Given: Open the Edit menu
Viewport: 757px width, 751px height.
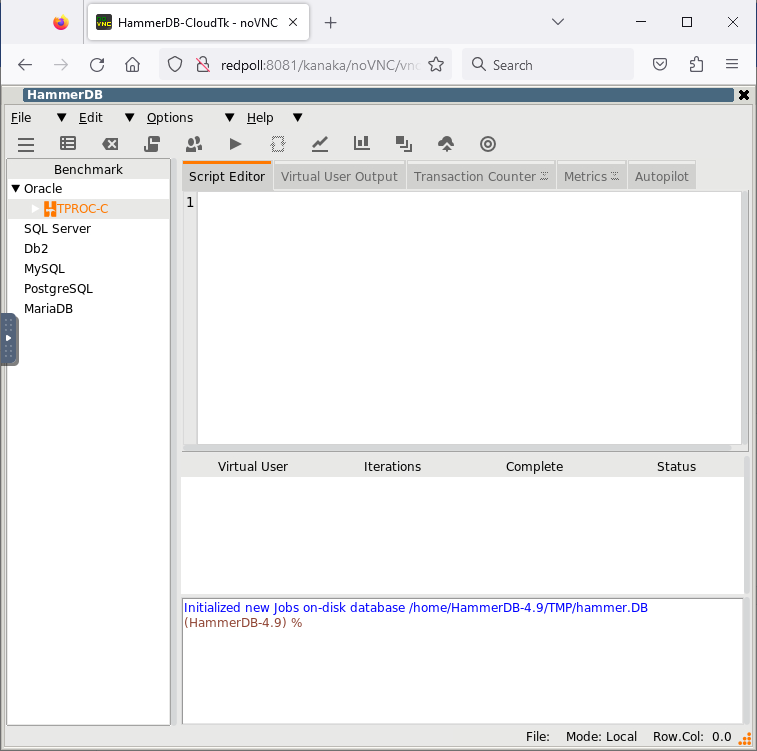Looking at the screenshot, I should (91, 118).
